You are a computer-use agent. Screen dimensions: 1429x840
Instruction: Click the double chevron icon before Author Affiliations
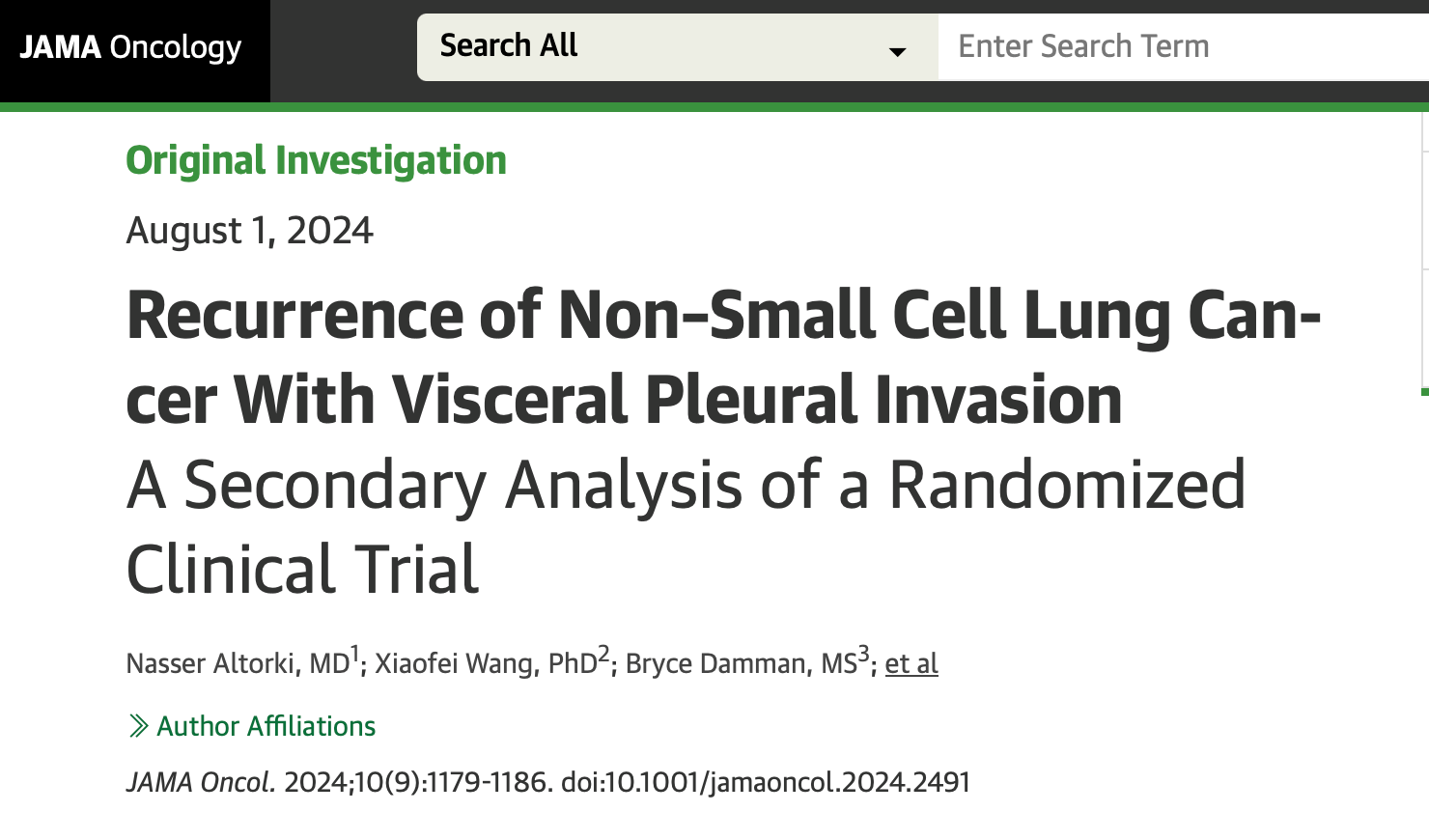pos(139,726)
